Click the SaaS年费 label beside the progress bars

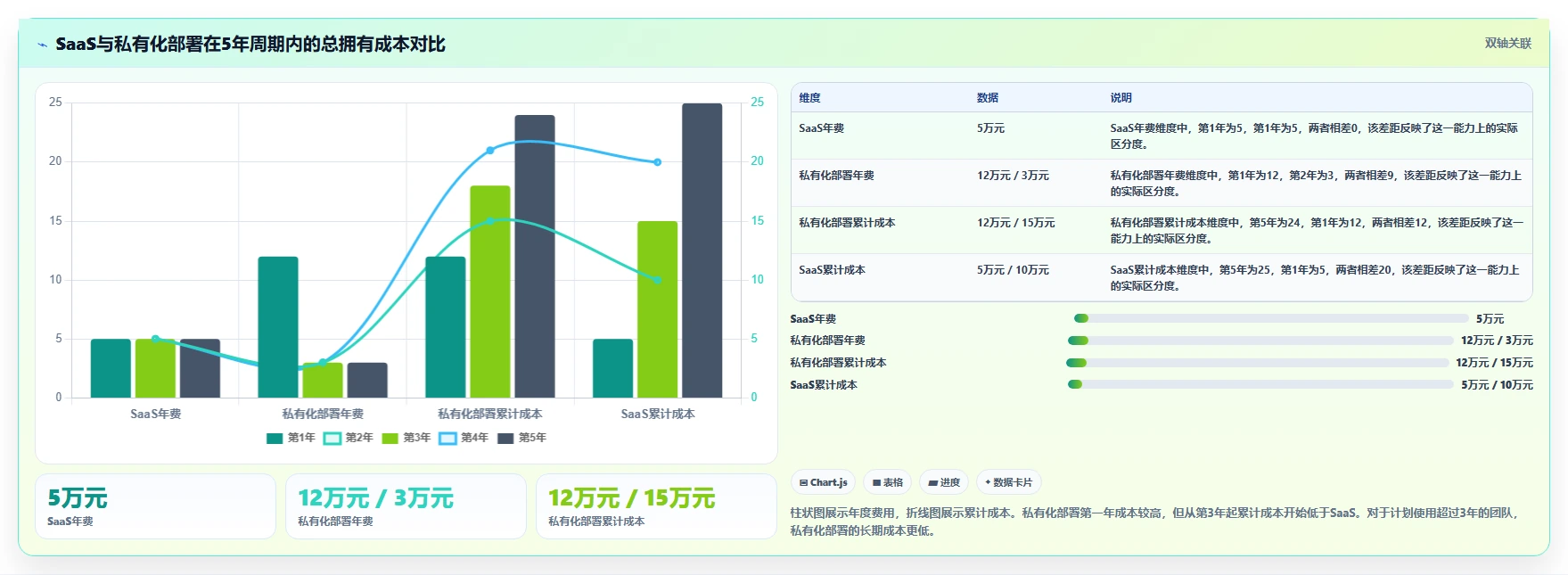pyautogui.click(x=813, y=319)
